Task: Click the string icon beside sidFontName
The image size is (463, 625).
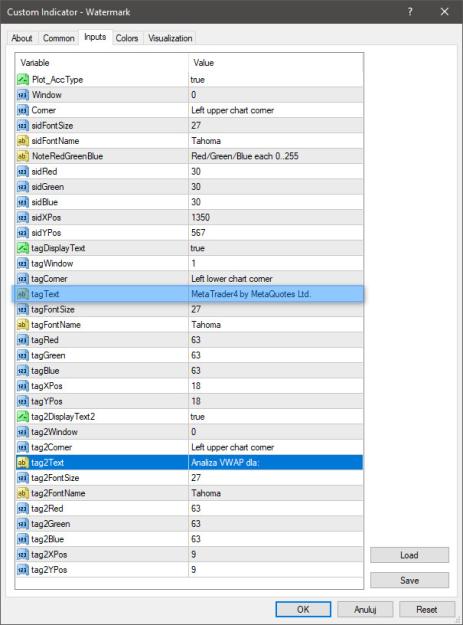Action: (23, 141)
